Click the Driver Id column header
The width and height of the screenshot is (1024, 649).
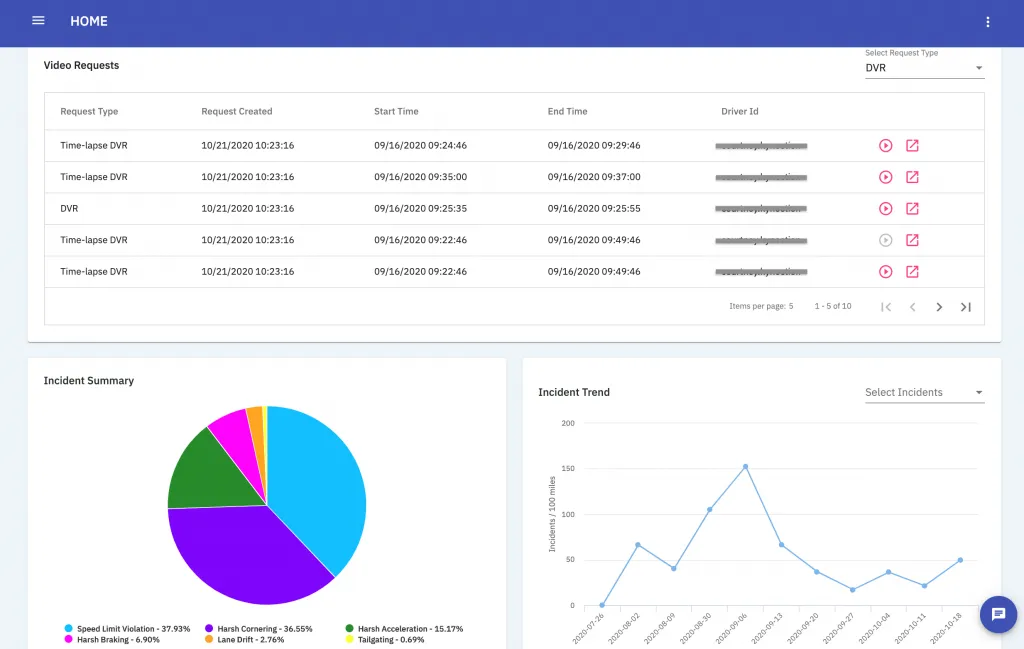[x=739, y=112]
